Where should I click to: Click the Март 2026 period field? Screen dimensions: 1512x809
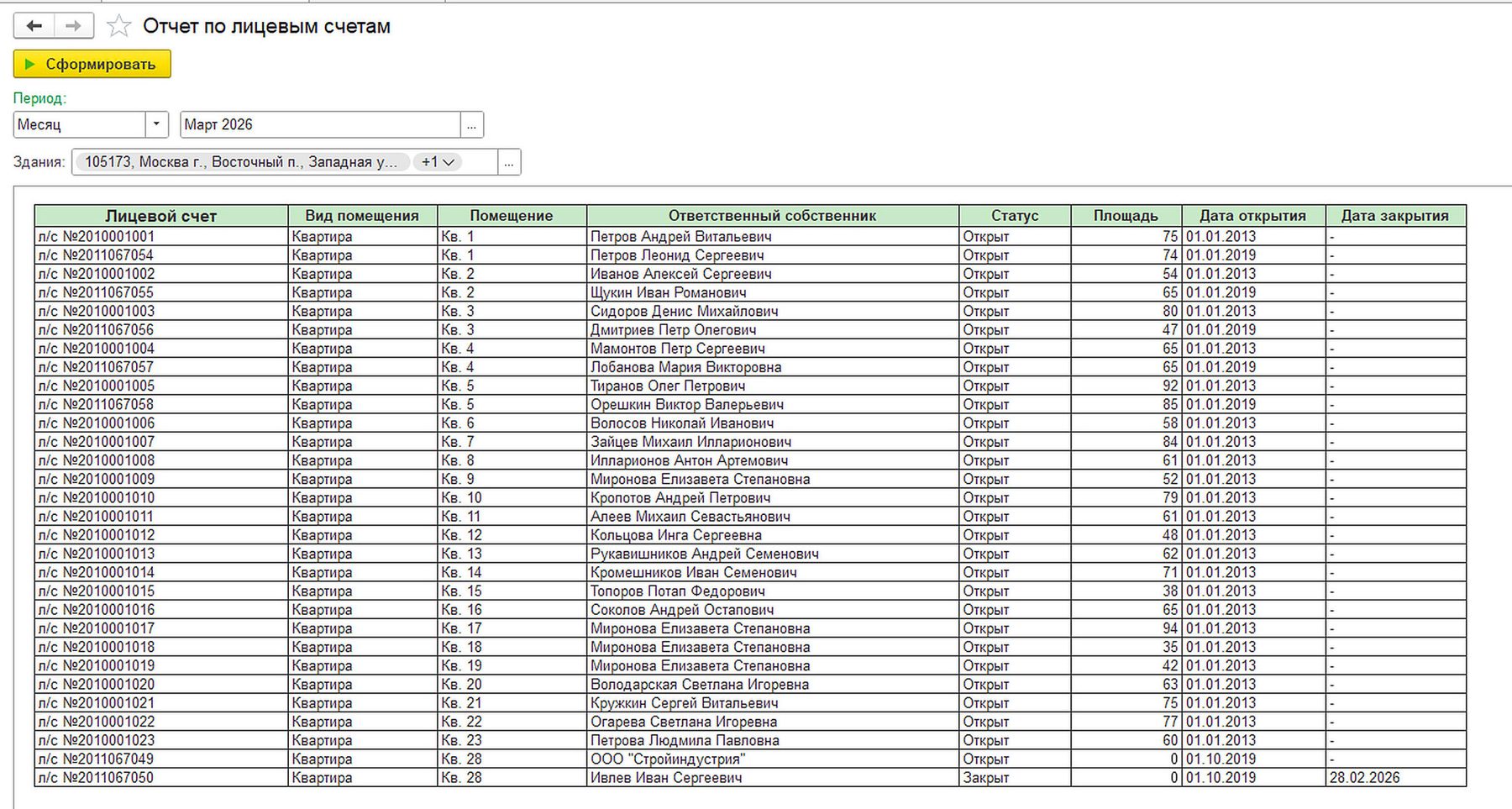[x=320, y=124]
